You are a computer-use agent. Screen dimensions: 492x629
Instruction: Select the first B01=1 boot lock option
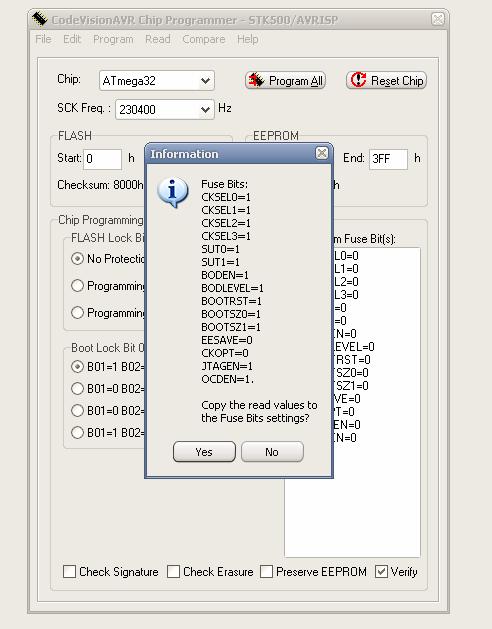[77, 367]
